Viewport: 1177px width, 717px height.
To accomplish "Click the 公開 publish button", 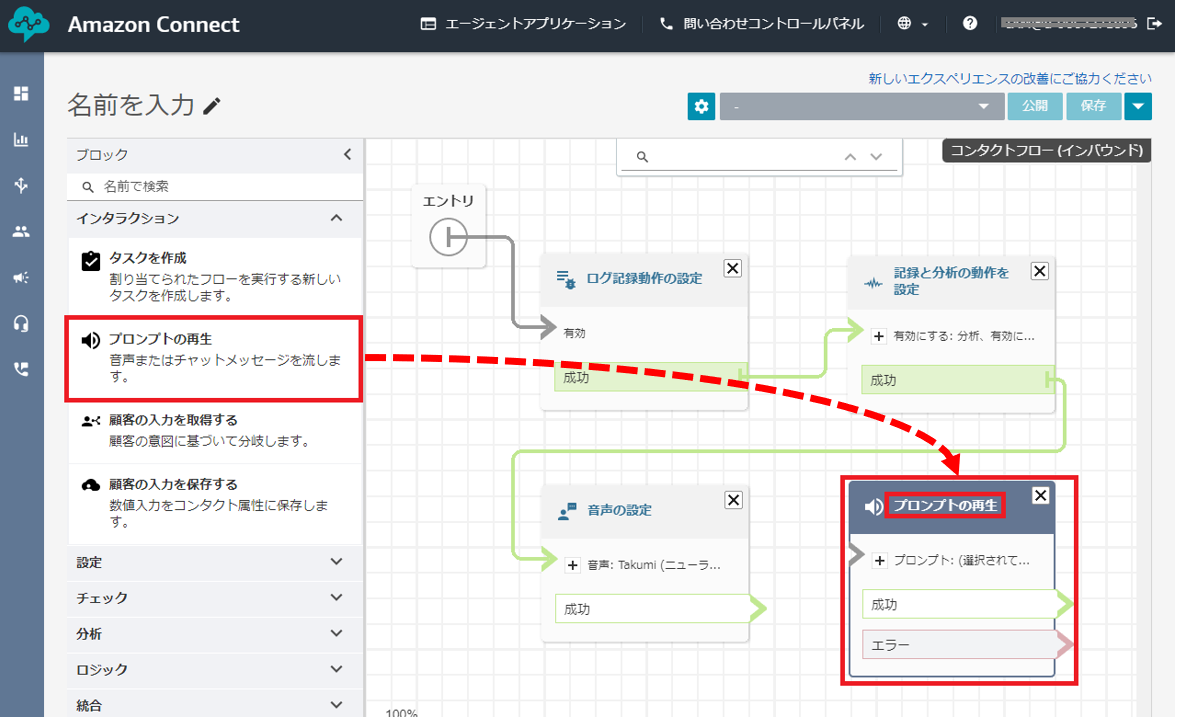I will click(1035, 107).
